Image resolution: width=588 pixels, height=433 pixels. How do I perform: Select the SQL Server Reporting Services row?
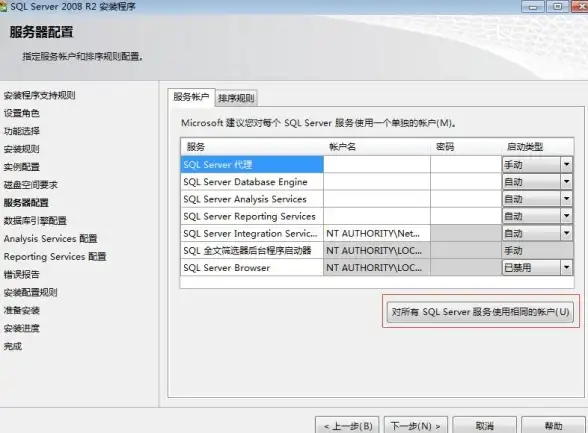(x=252, y=216)
